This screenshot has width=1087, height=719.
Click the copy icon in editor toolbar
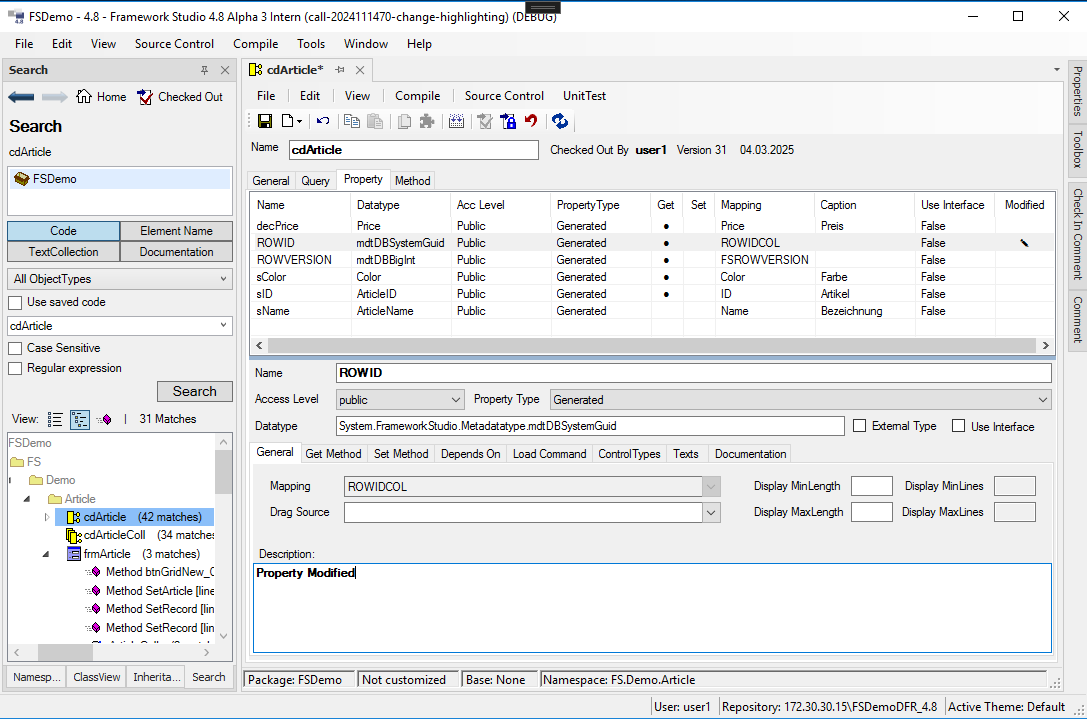[x=352, y=121]
